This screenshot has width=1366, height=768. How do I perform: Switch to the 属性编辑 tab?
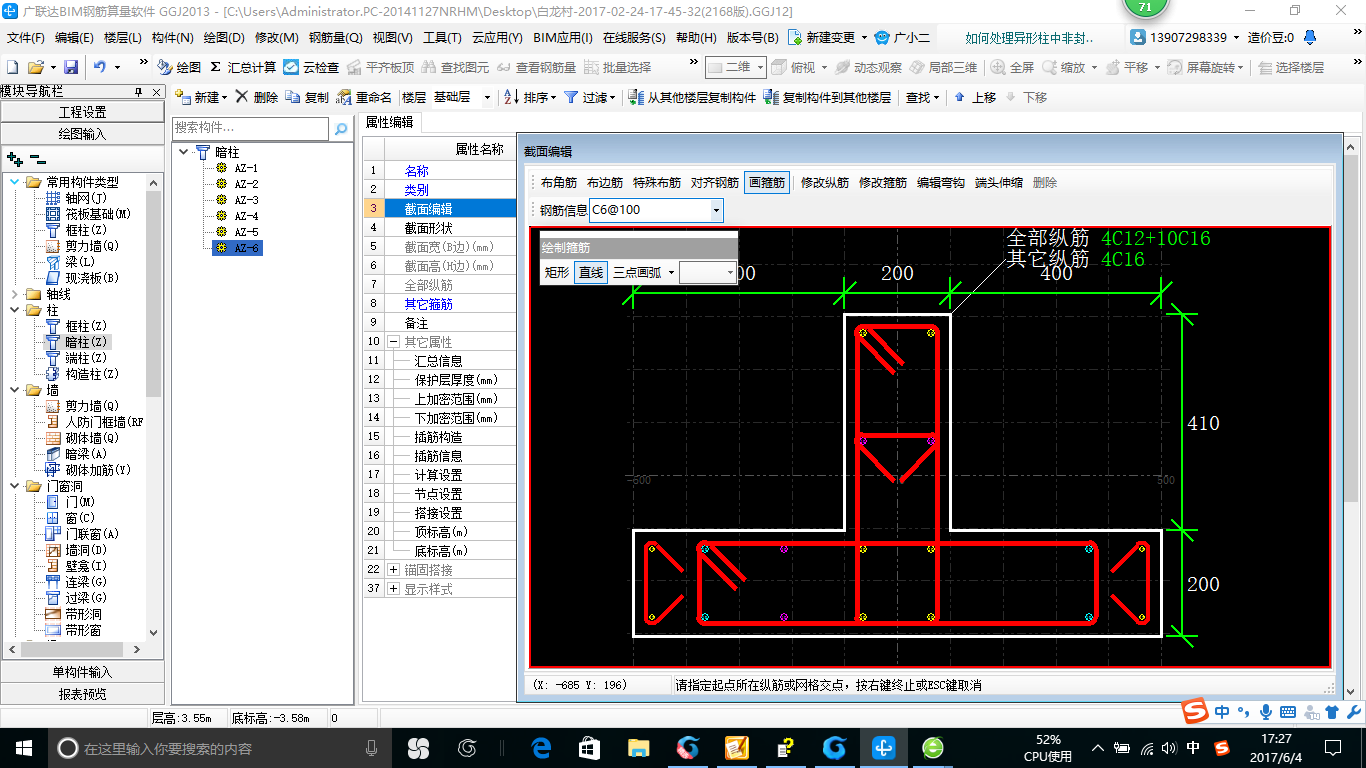[389, 122]
